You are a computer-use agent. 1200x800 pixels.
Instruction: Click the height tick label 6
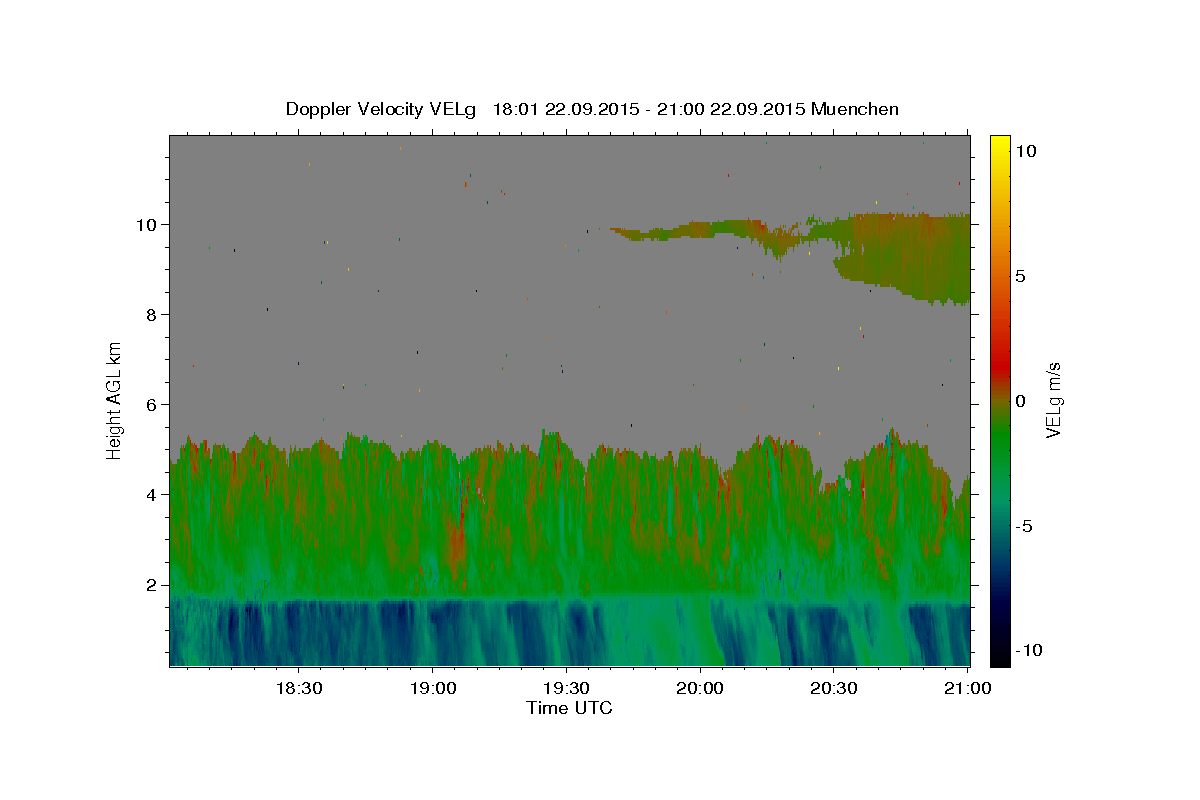tap(150, 405)
